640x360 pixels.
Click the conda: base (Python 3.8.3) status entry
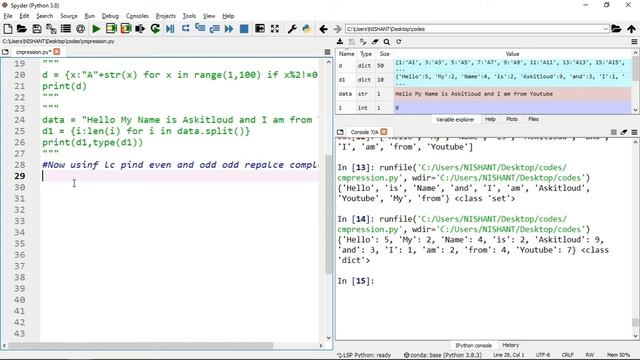[443, 355]
